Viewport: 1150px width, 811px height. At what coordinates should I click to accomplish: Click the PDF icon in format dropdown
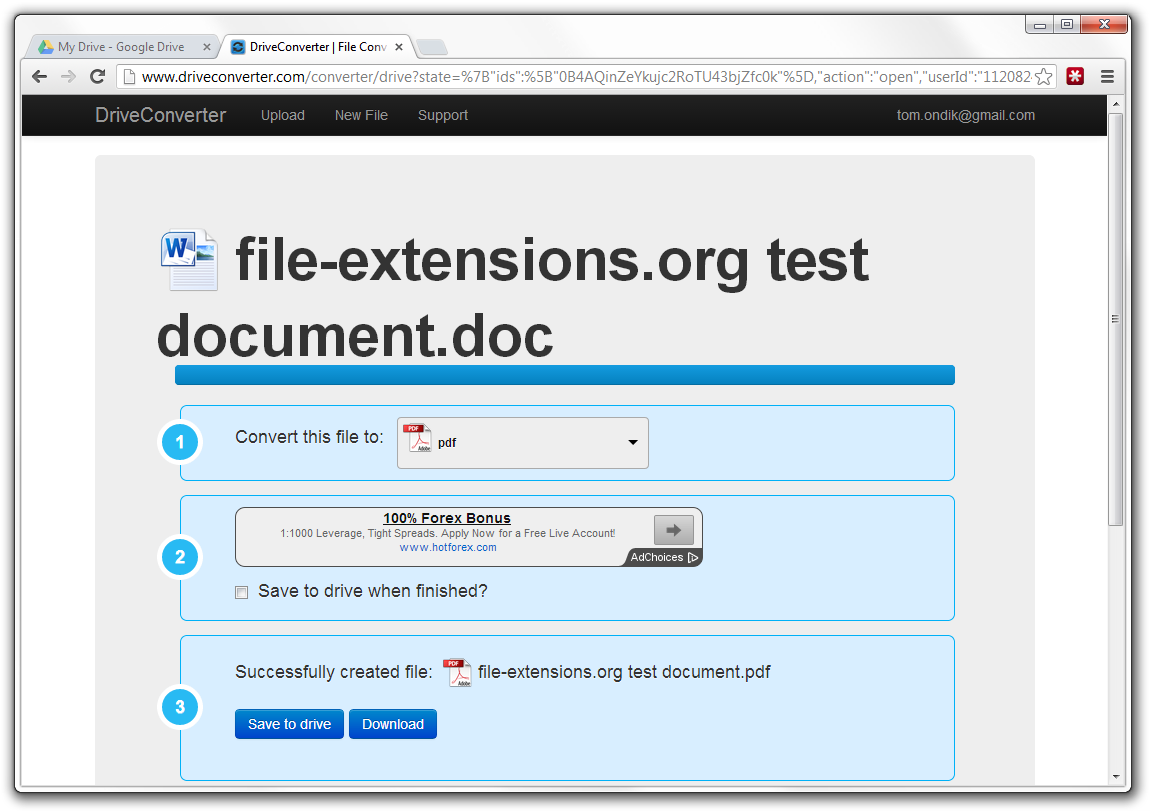(418, 438)
